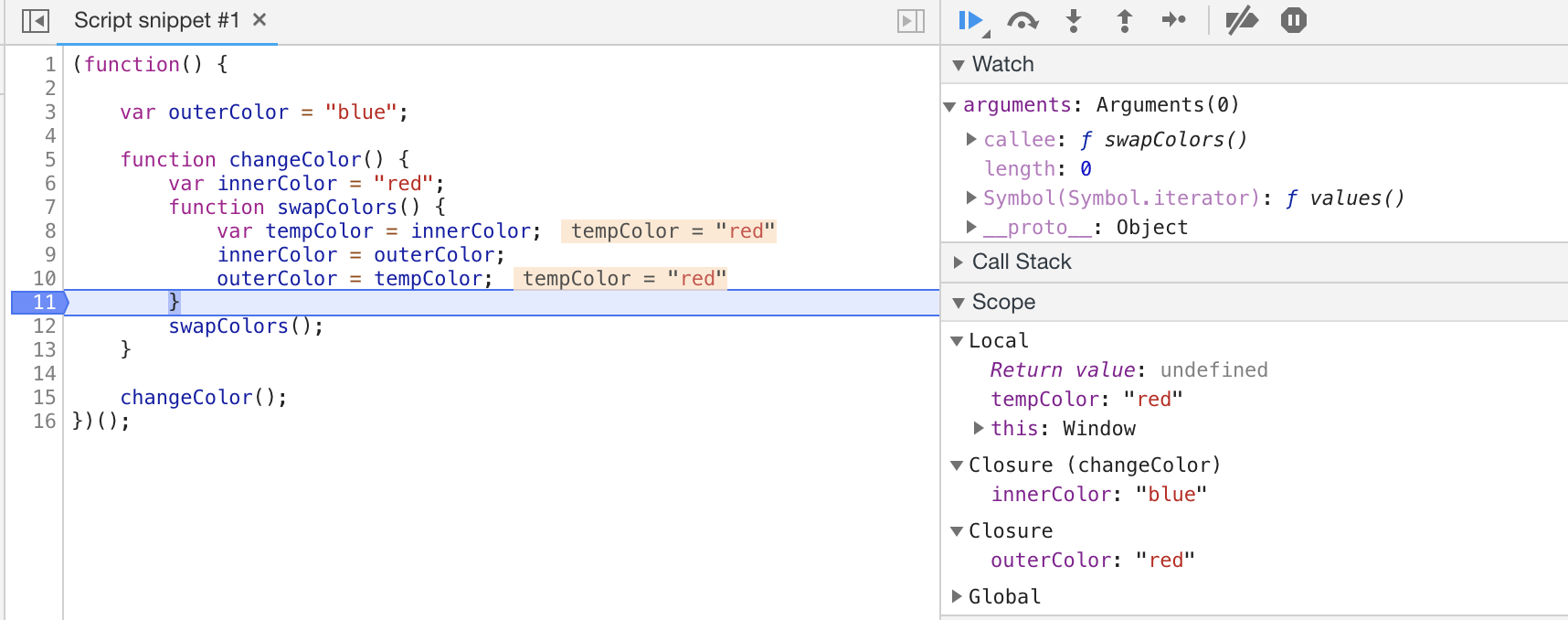Click line number 12 in gutter
This screenshot has width=1568, height=620.
45,326
